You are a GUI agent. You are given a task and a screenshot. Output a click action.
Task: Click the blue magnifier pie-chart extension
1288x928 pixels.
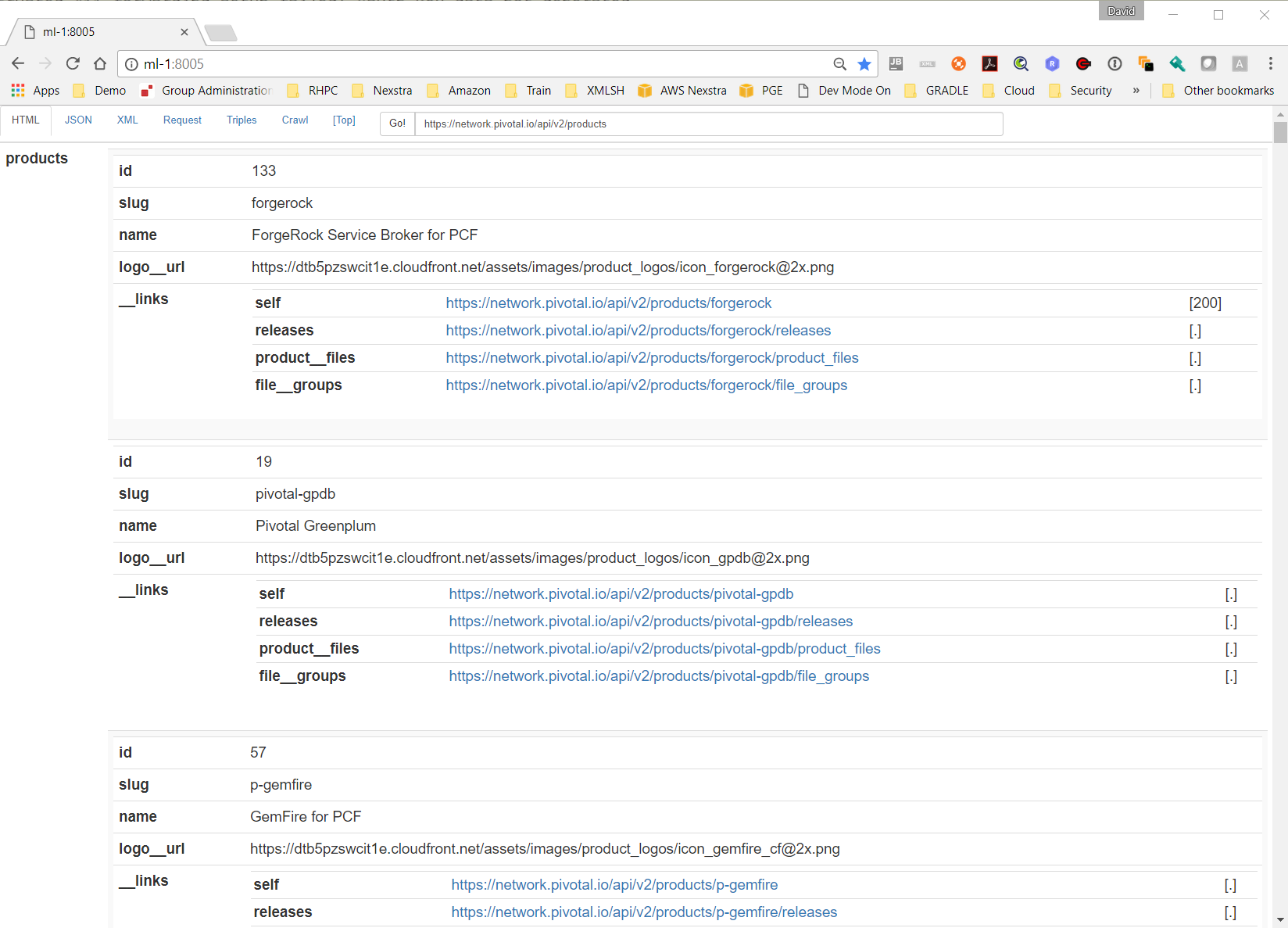click(x=1021, y=64)
